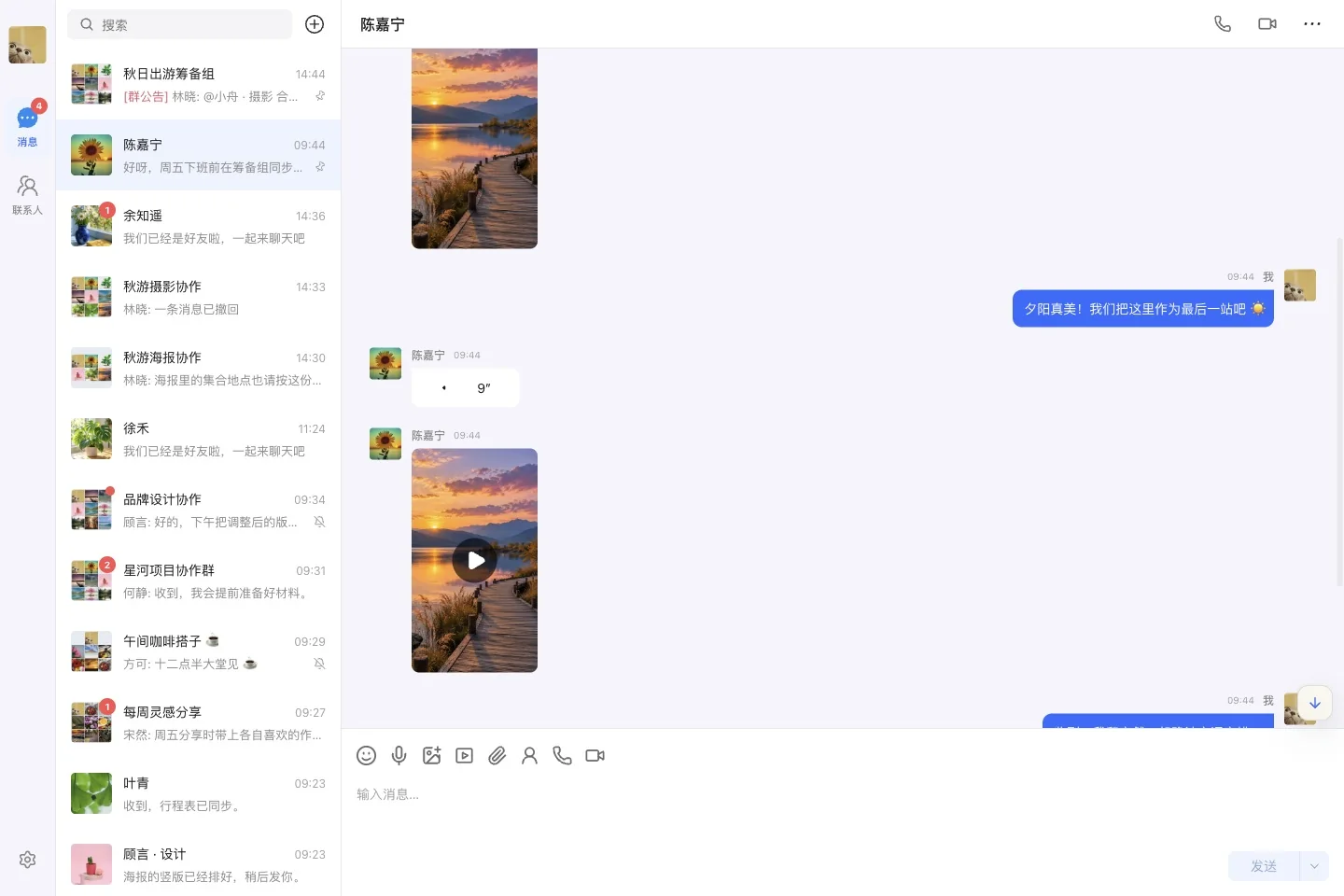
Task: Open the chat with 余知遥
Action: click(x=198, y=226)
